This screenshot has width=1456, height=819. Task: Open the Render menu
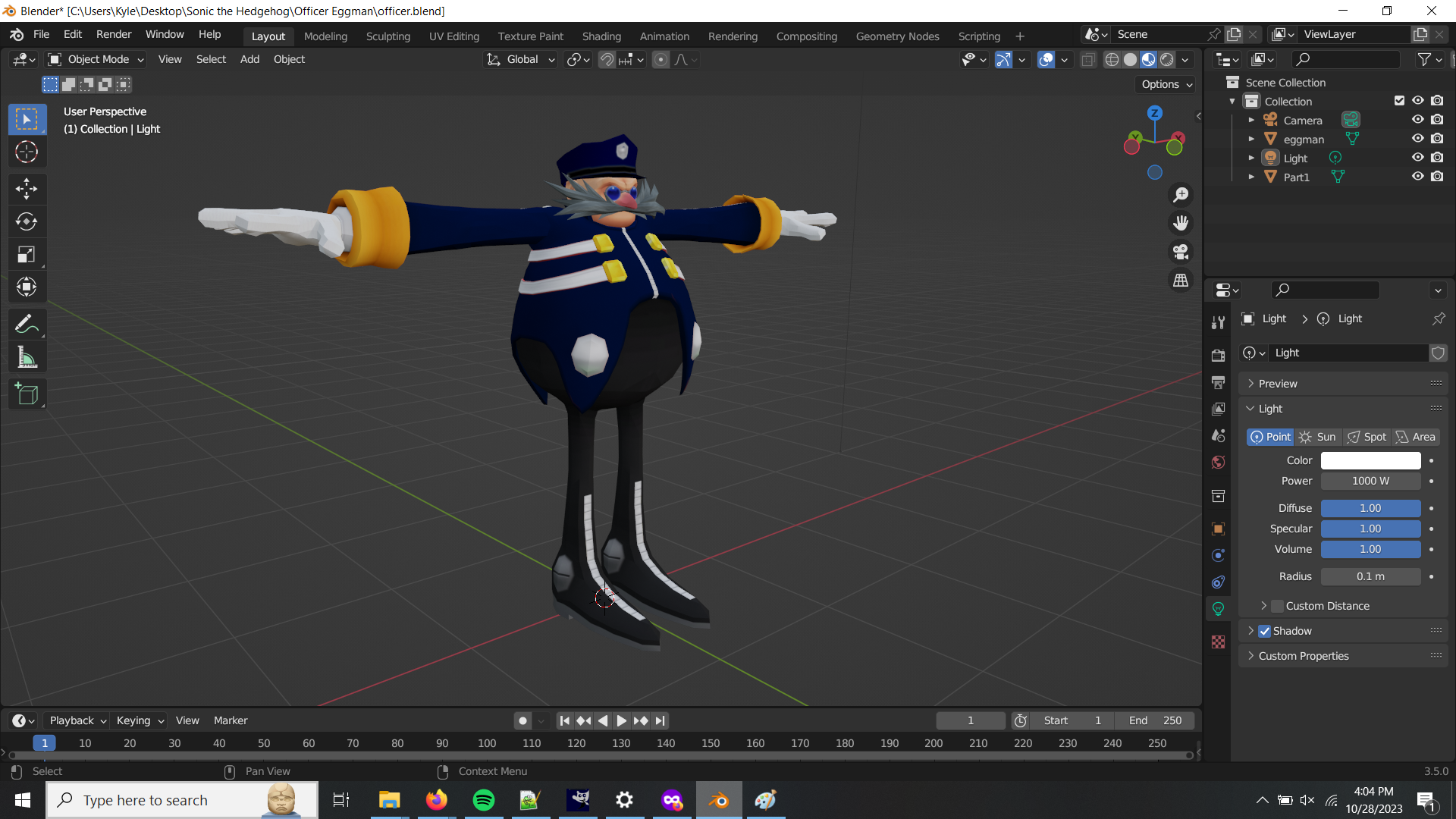click(x=114, y=35)
